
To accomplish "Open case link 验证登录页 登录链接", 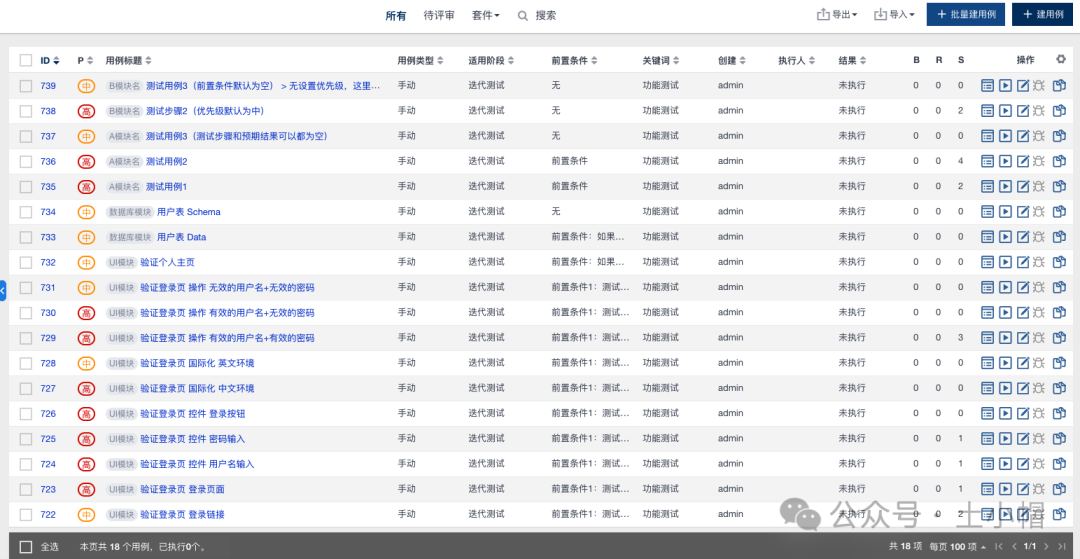I will point(183,514).
